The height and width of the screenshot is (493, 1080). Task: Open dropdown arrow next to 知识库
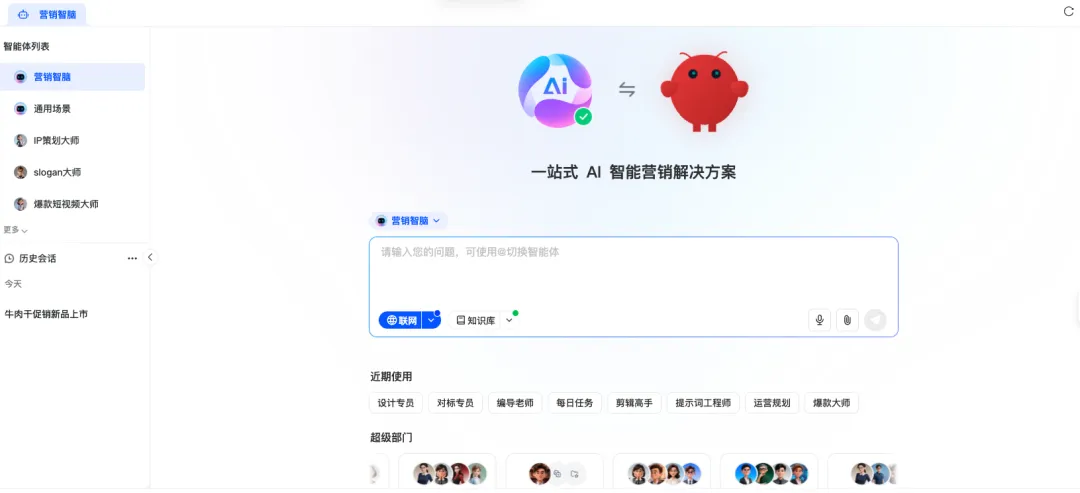pyautogui.click(x=510, y=320)
